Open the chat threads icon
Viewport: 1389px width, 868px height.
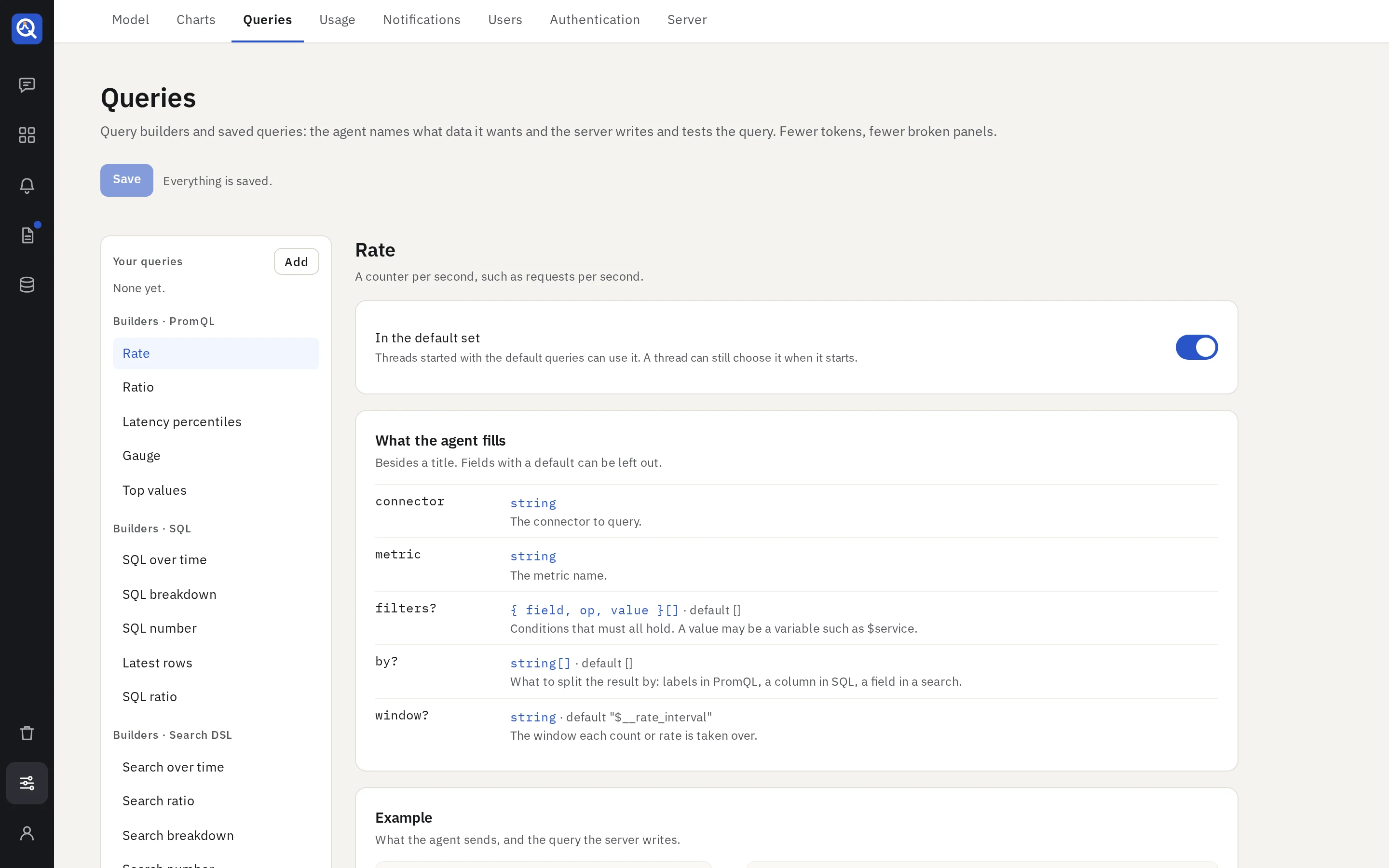[27, 85]
